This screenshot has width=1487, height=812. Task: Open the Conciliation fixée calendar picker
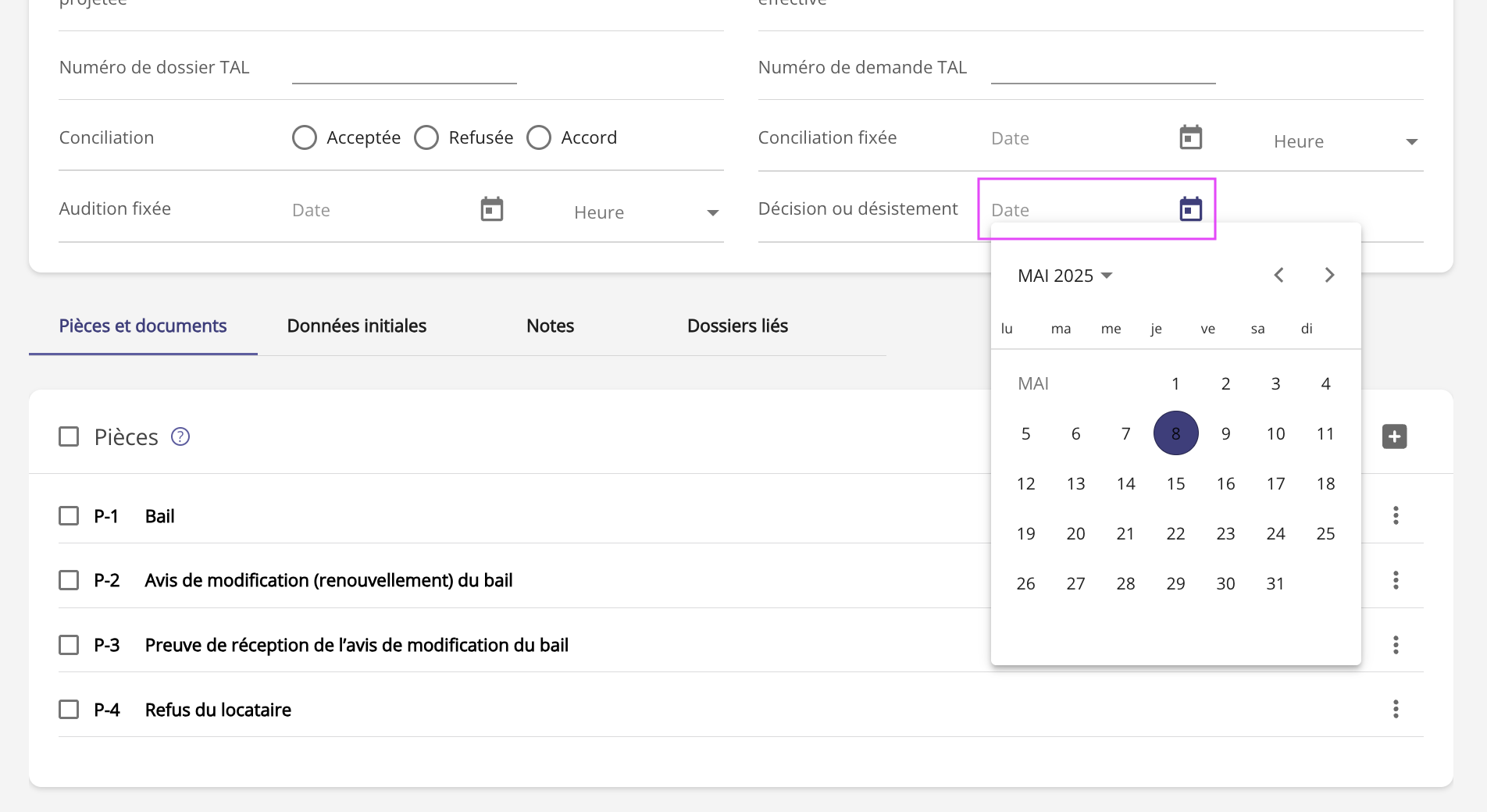click(1190, 138)
